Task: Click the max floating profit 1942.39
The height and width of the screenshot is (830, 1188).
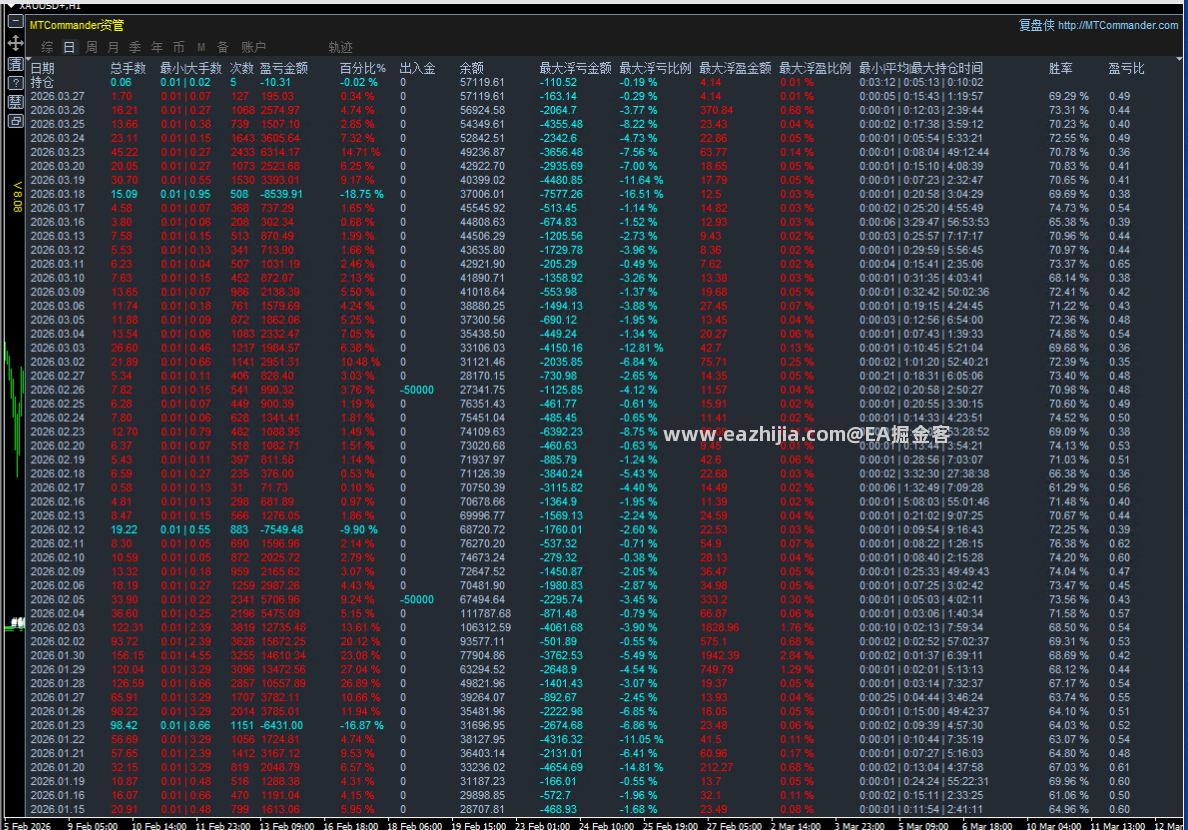Action: [x=719, y=656]
